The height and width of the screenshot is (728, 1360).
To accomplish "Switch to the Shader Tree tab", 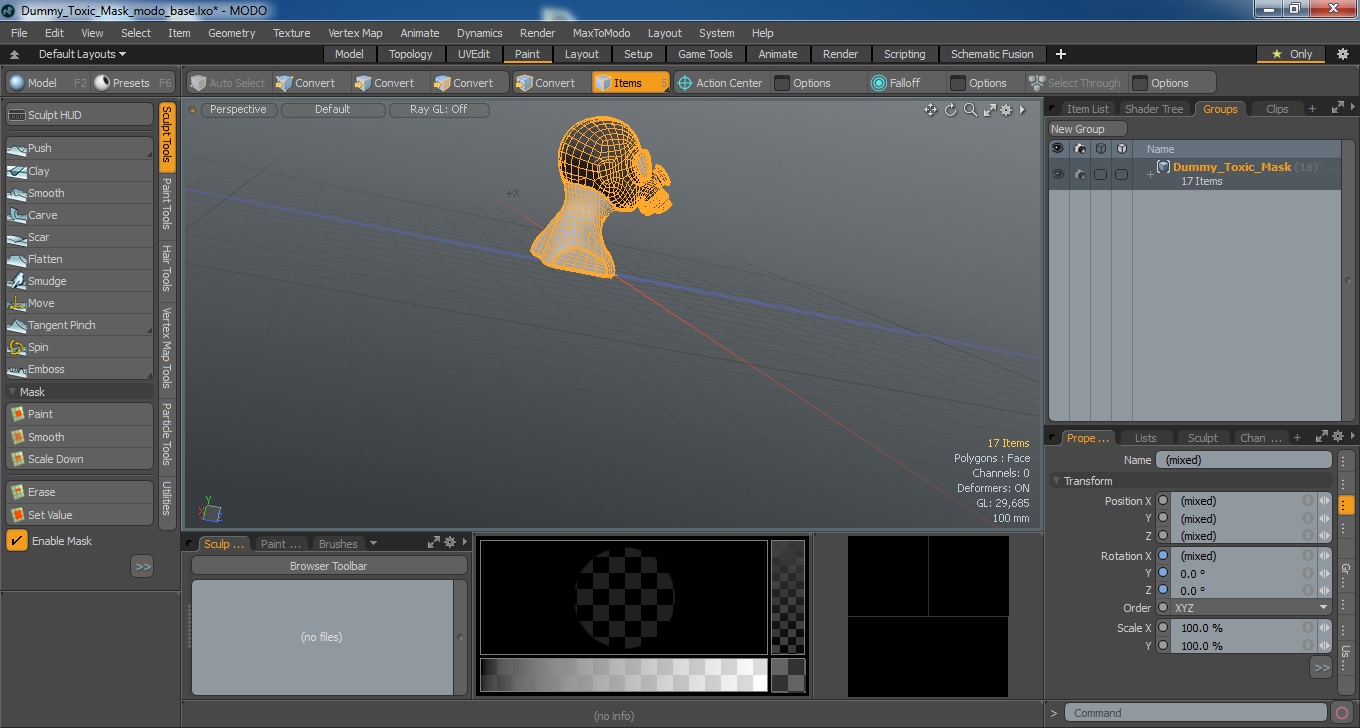I will [1154, 109].
